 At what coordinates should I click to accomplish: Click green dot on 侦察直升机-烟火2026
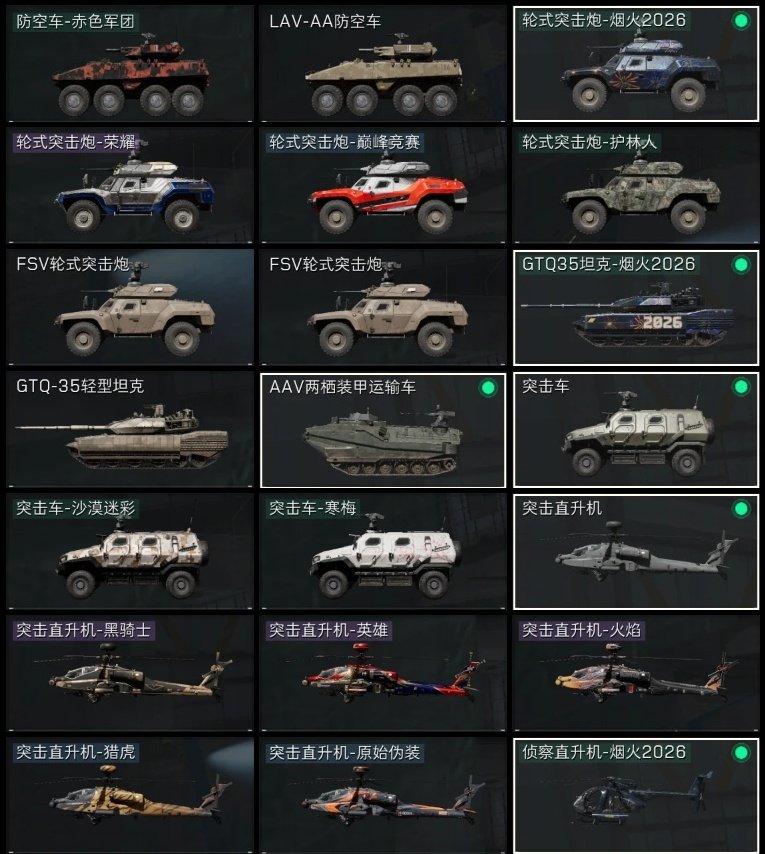pos(740,753)
